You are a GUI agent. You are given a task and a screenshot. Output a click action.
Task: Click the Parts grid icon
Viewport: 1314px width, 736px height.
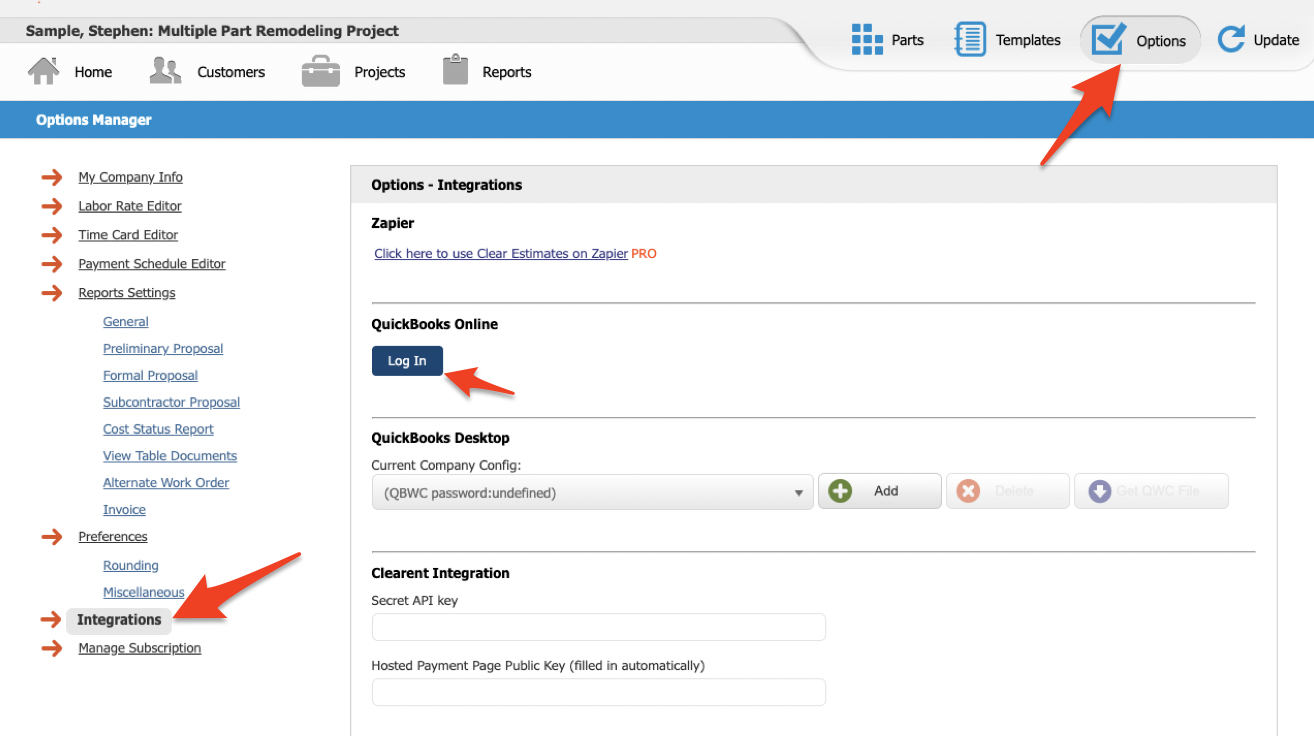tap(867, 40)
